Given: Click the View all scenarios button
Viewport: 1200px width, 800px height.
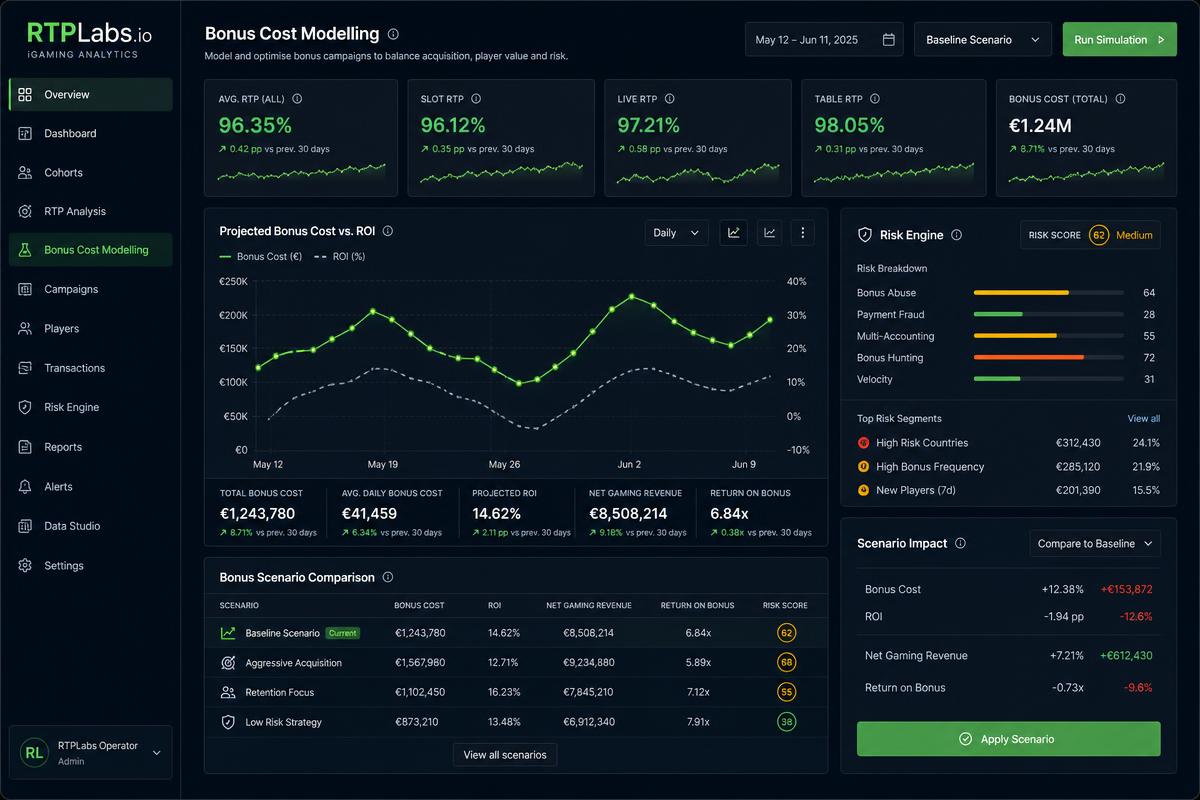Looking at the screenshot, I should click(505, 755).
